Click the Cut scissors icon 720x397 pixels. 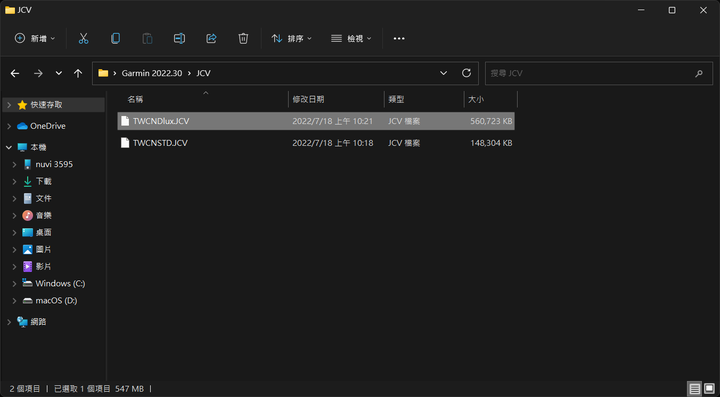coord(83,39)
